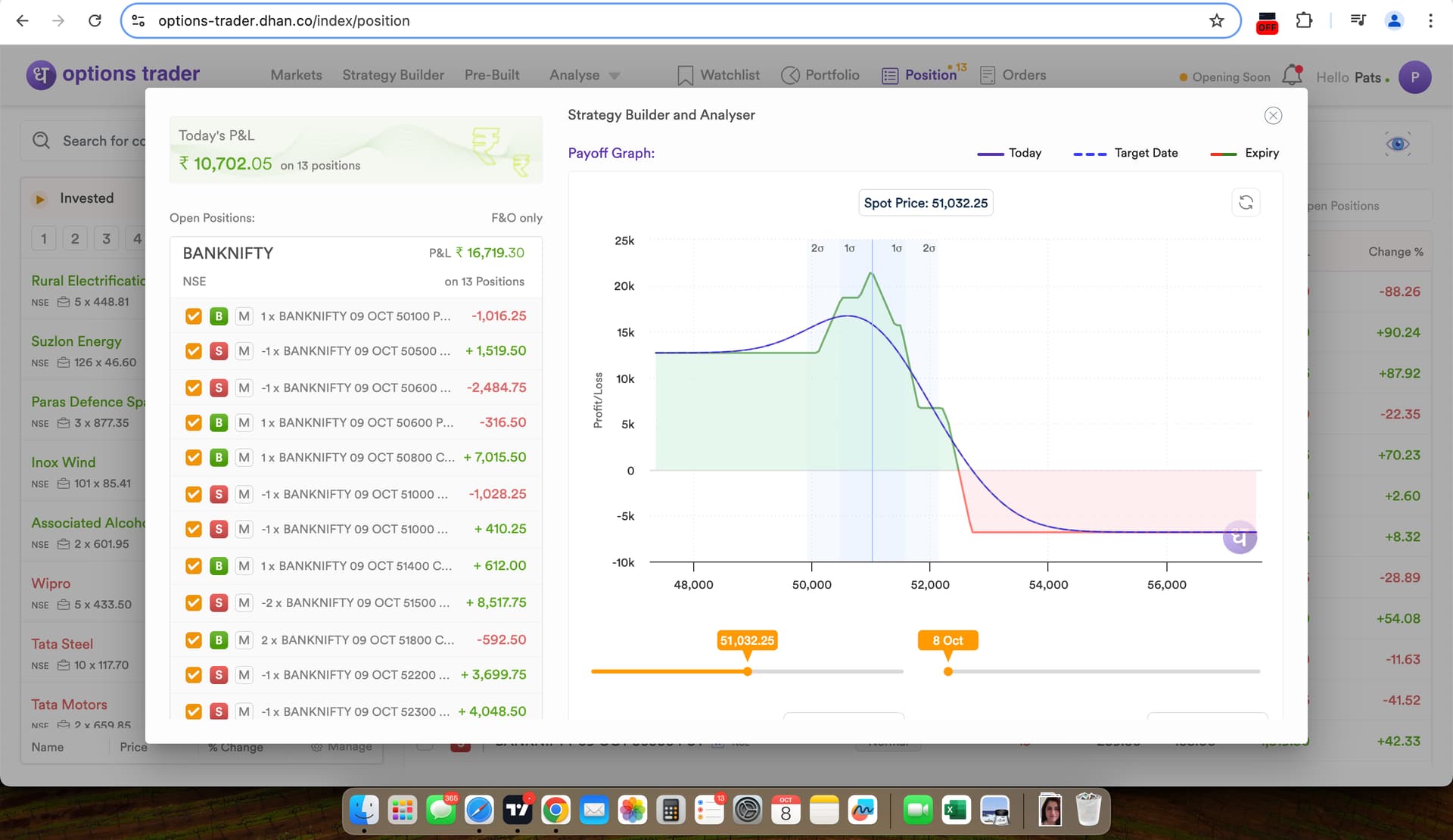Refresh the payoff graph
The height and width of the screenshot is (840, 1453).
click(x=1246, y=202)
